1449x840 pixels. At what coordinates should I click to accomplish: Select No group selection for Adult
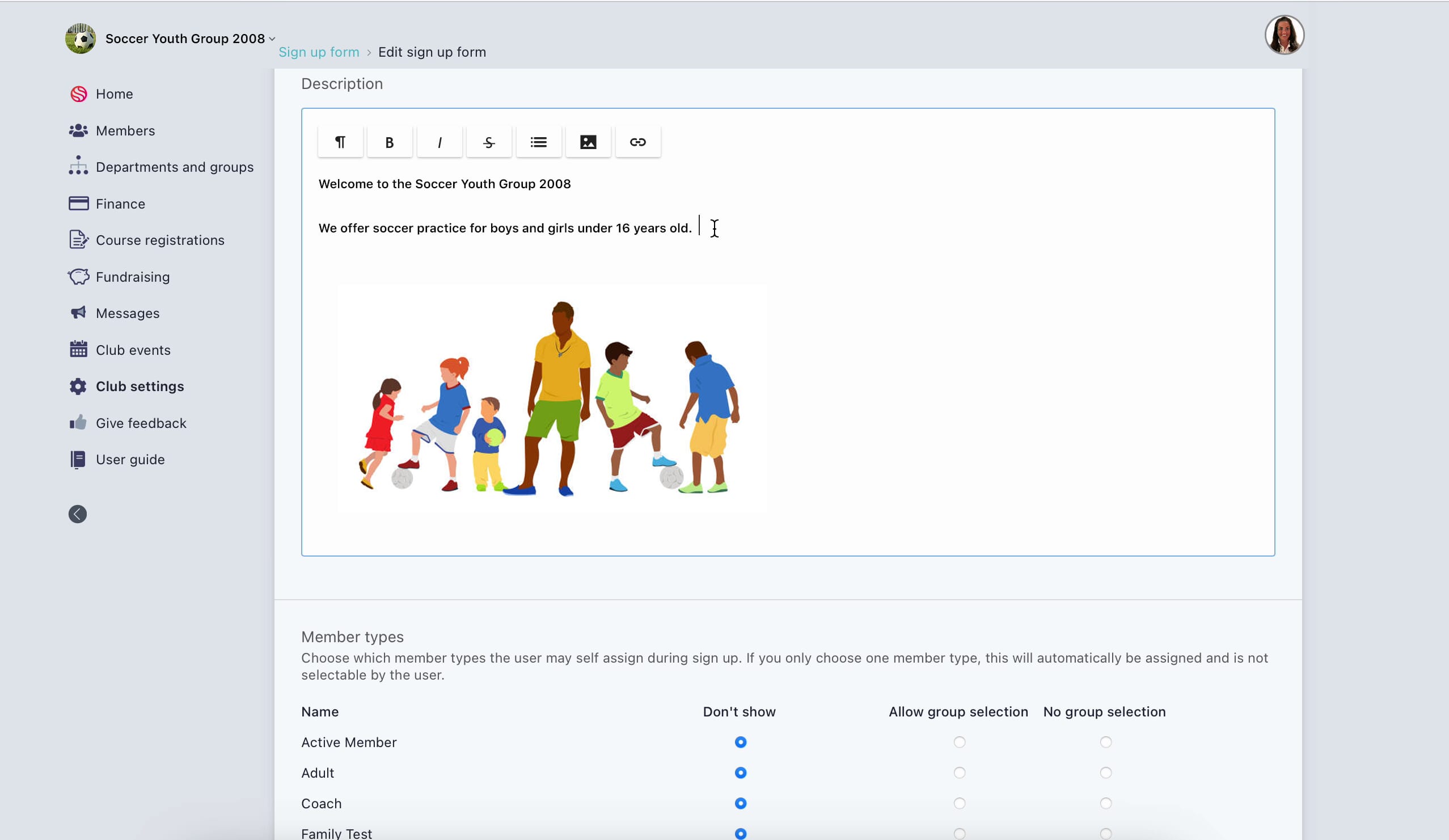click(1105, 773)
